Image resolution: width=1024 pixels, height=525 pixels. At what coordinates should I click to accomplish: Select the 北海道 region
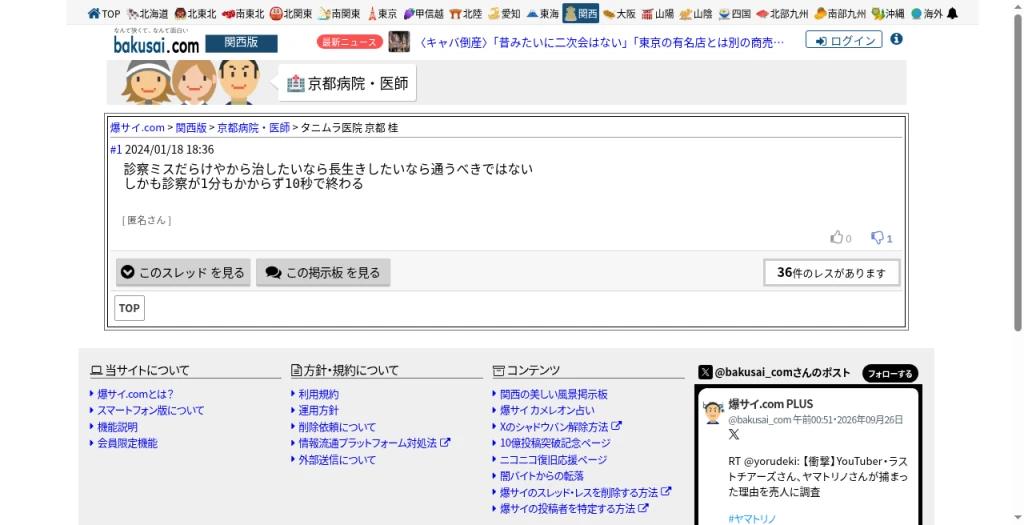148,13
